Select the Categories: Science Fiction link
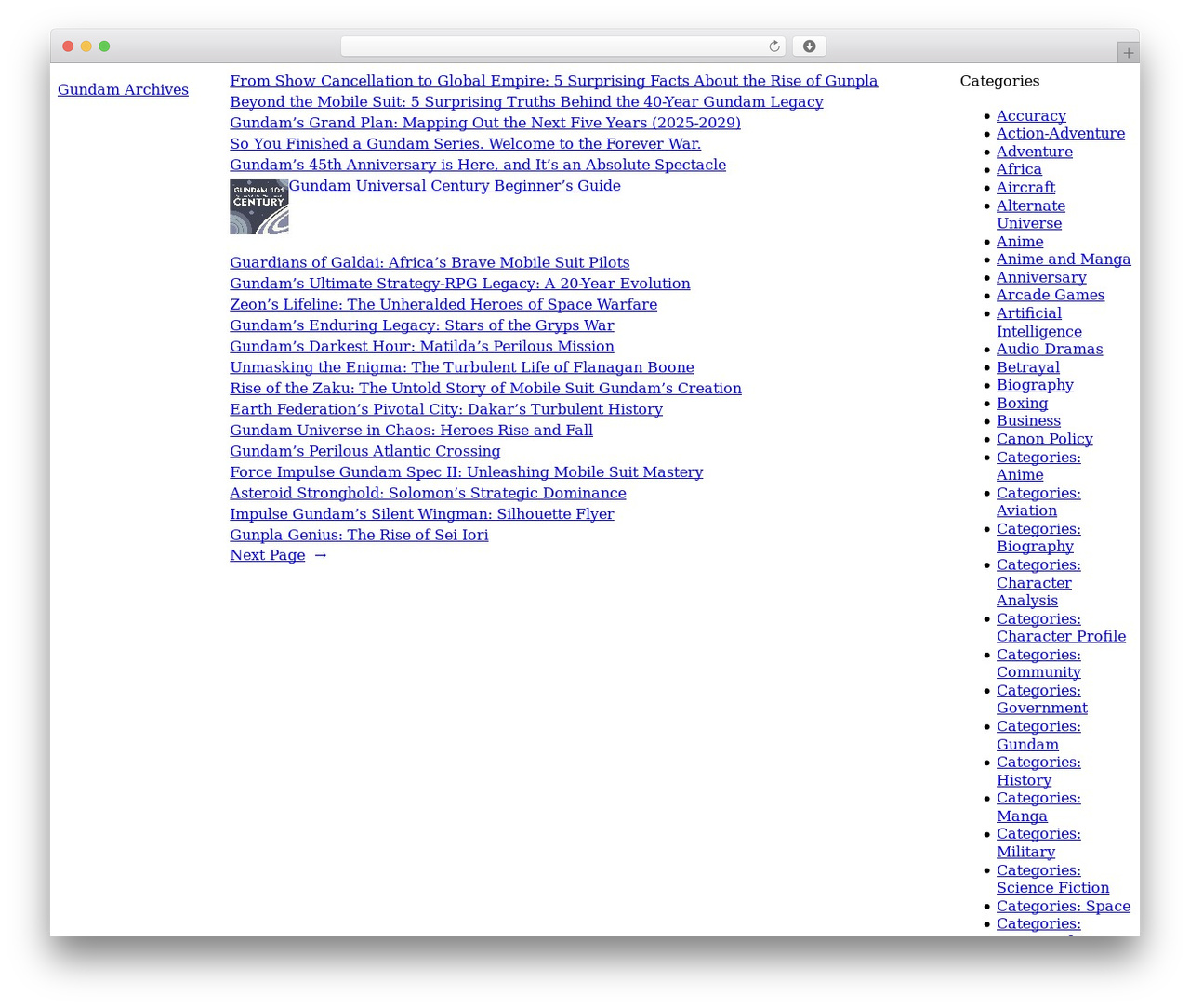This screenshot has width=1190, height=1008. [x=1053, y=880]
